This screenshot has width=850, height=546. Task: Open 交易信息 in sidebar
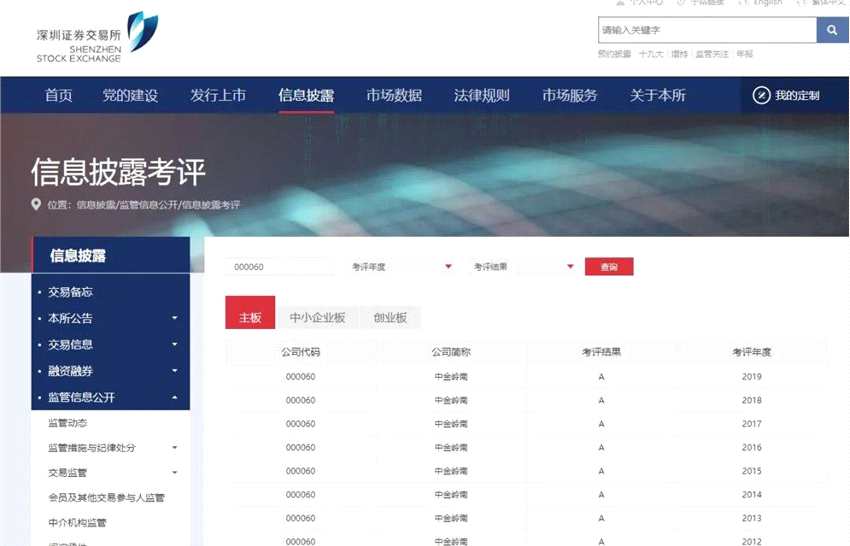click(x=70, y=344)
